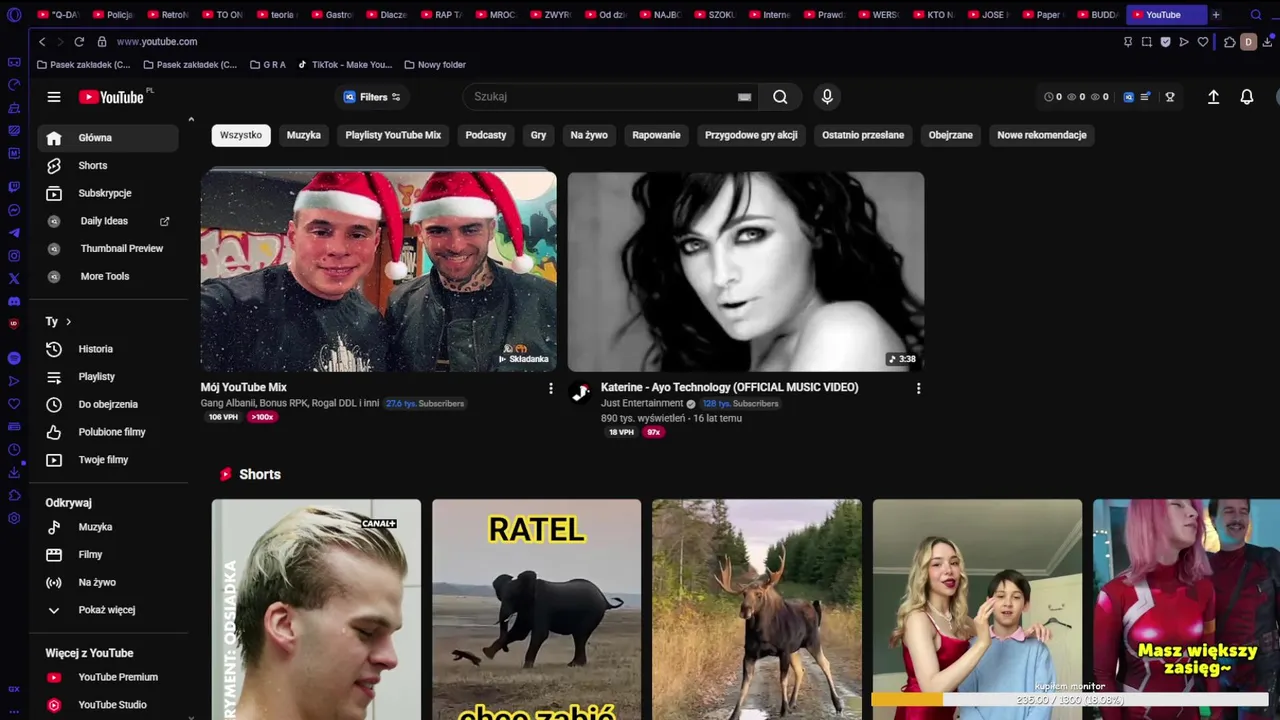Open Pasek zakładek first bookmarks folder
1280x720 pixels.
pos(83,65)
